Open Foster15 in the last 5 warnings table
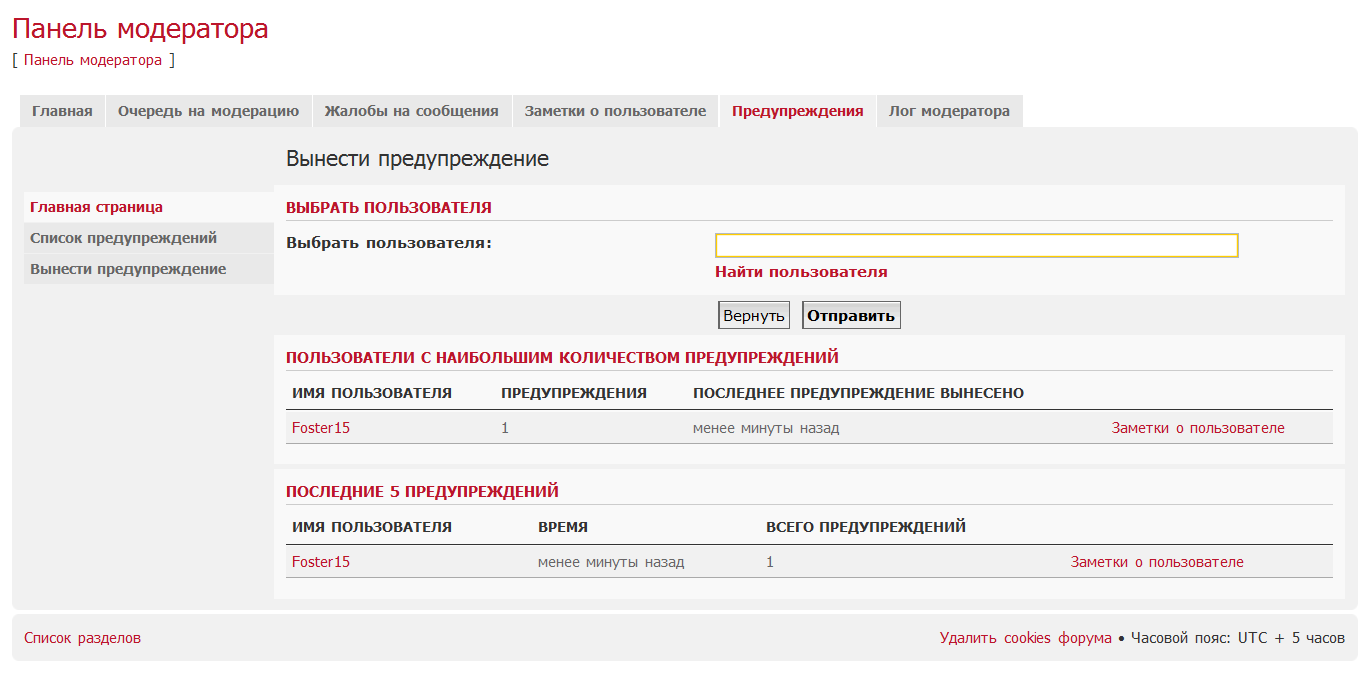 click(x=321, y=562)
